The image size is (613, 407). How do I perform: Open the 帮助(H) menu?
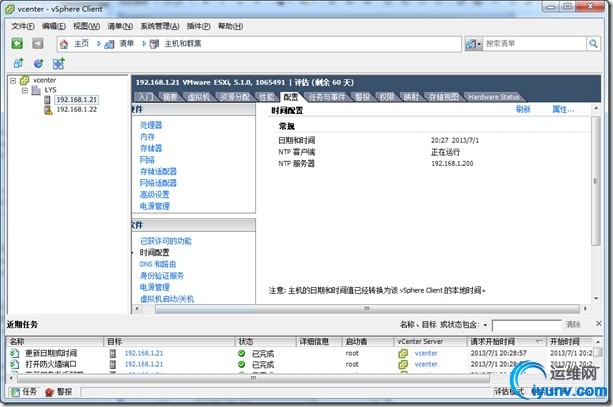click(230, 26)
